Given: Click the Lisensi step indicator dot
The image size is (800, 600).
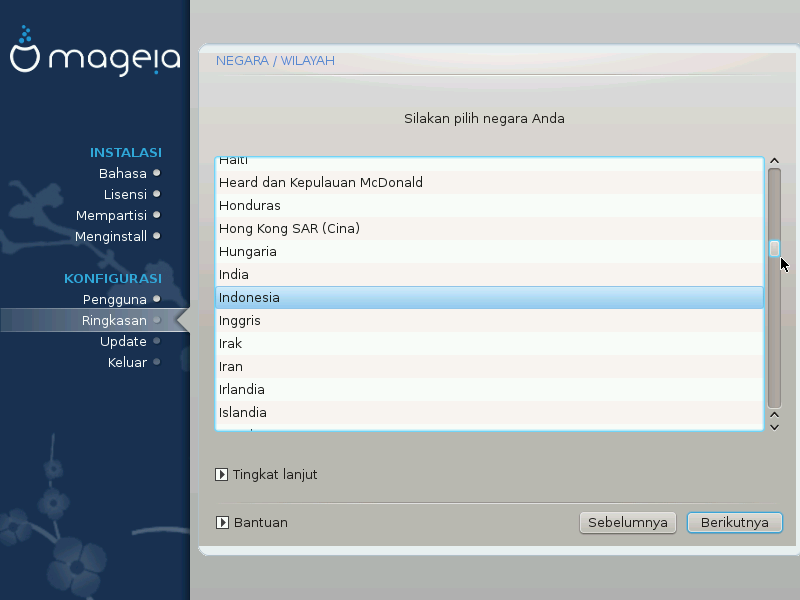Looking at the screenshot, I should 157,194.
